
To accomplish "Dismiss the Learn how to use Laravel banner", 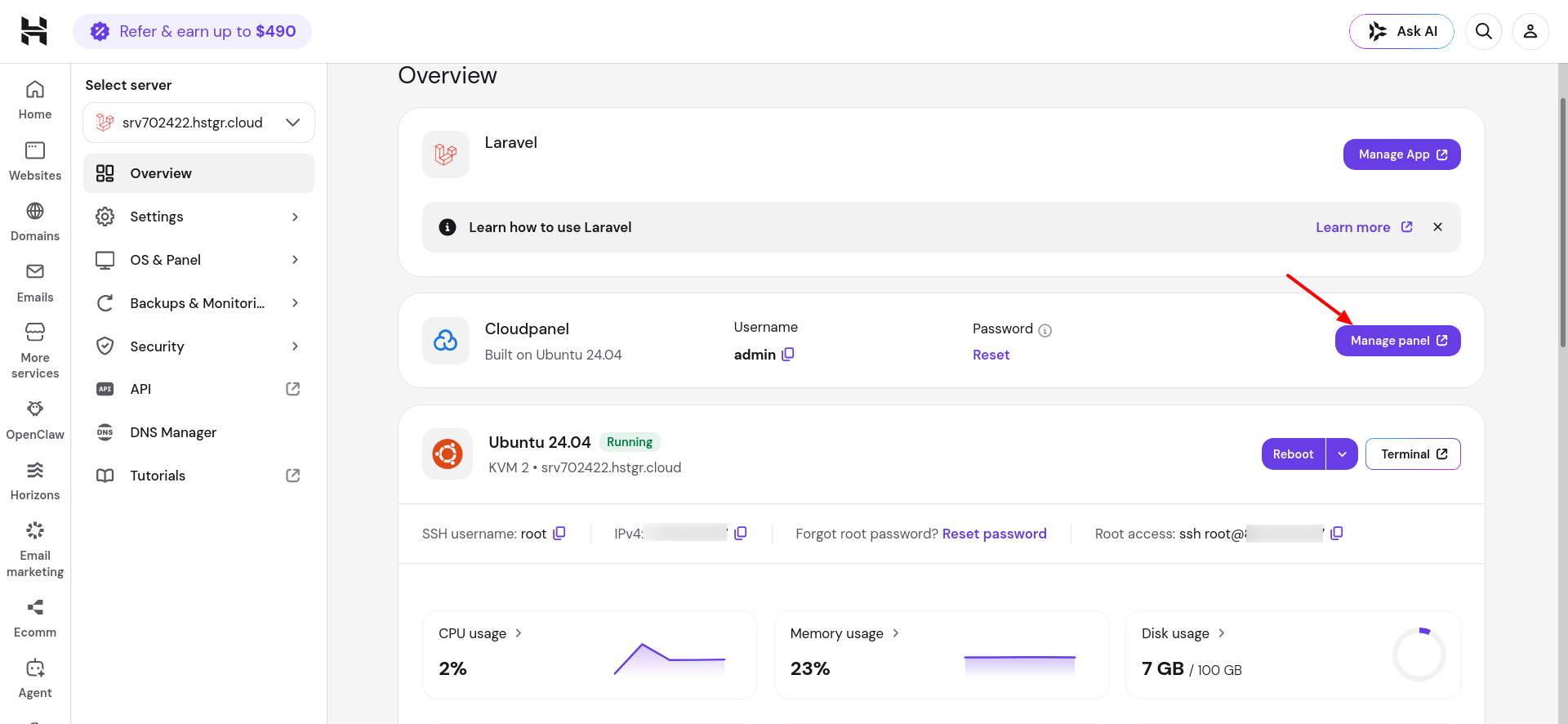I will [1438, 227].
